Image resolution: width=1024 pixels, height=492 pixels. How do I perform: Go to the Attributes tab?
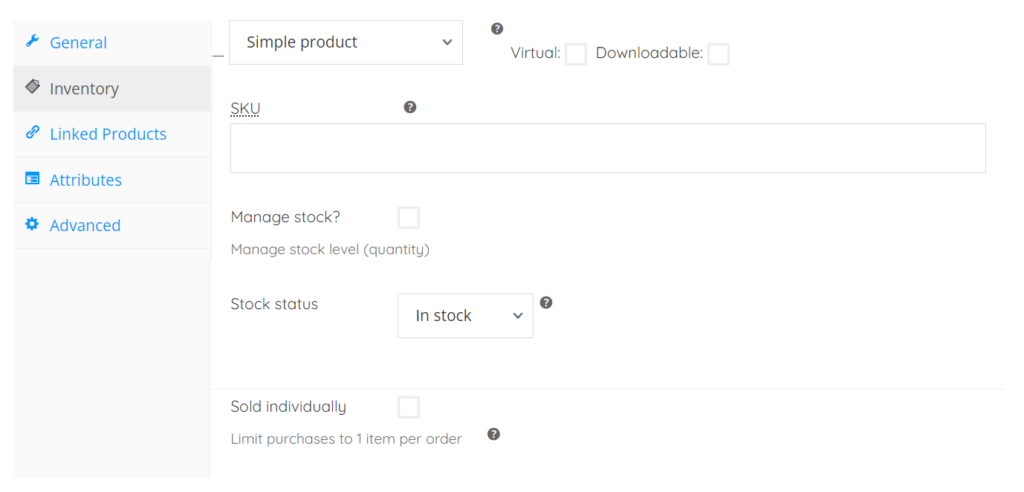(86, 180)
